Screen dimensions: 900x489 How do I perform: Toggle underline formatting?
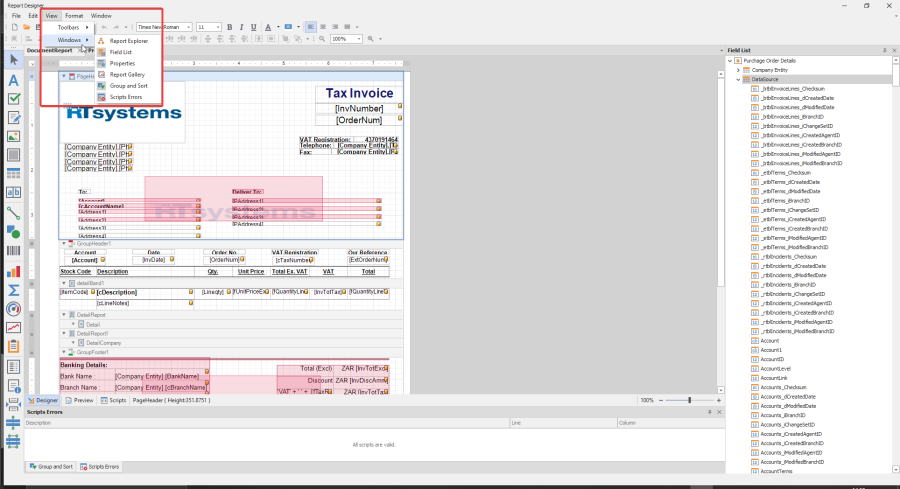(253, 27)
